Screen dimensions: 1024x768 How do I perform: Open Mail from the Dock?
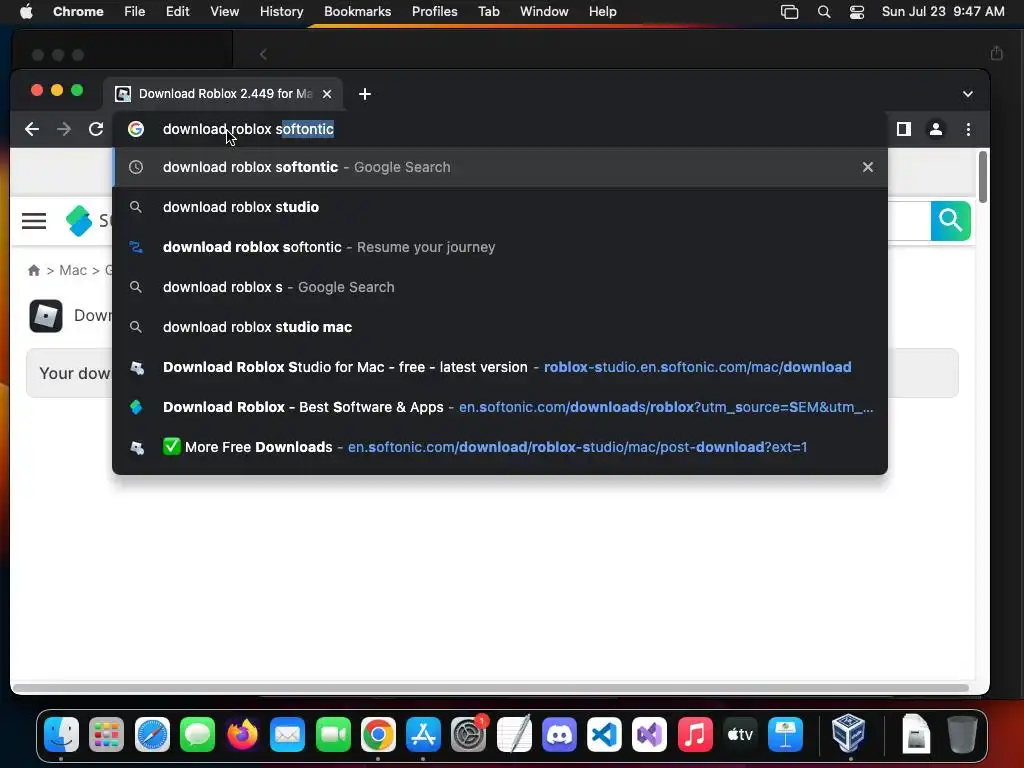pos(287,735)
